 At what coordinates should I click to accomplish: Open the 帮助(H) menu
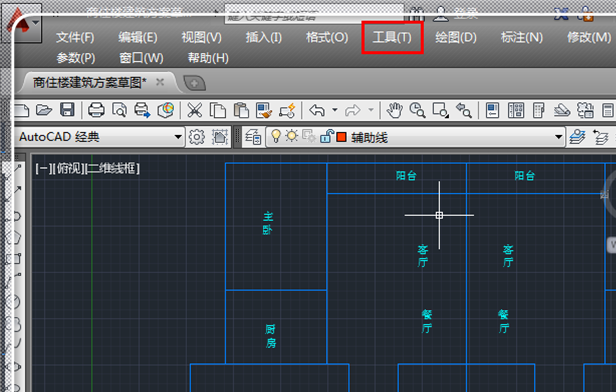(x=208, y=58)
